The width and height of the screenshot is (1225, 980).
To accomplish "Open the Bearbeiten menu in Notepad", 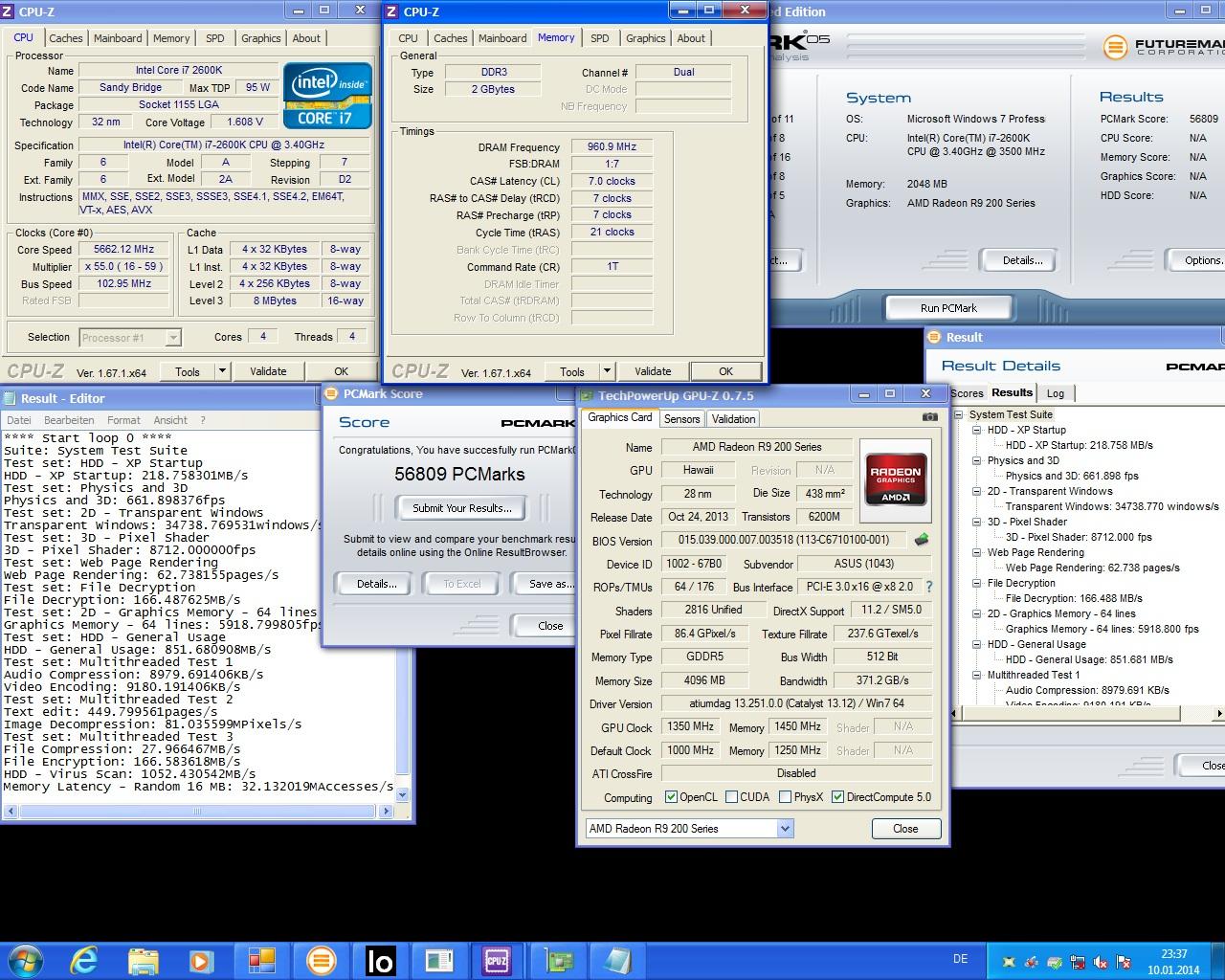I will click(69, 420).
